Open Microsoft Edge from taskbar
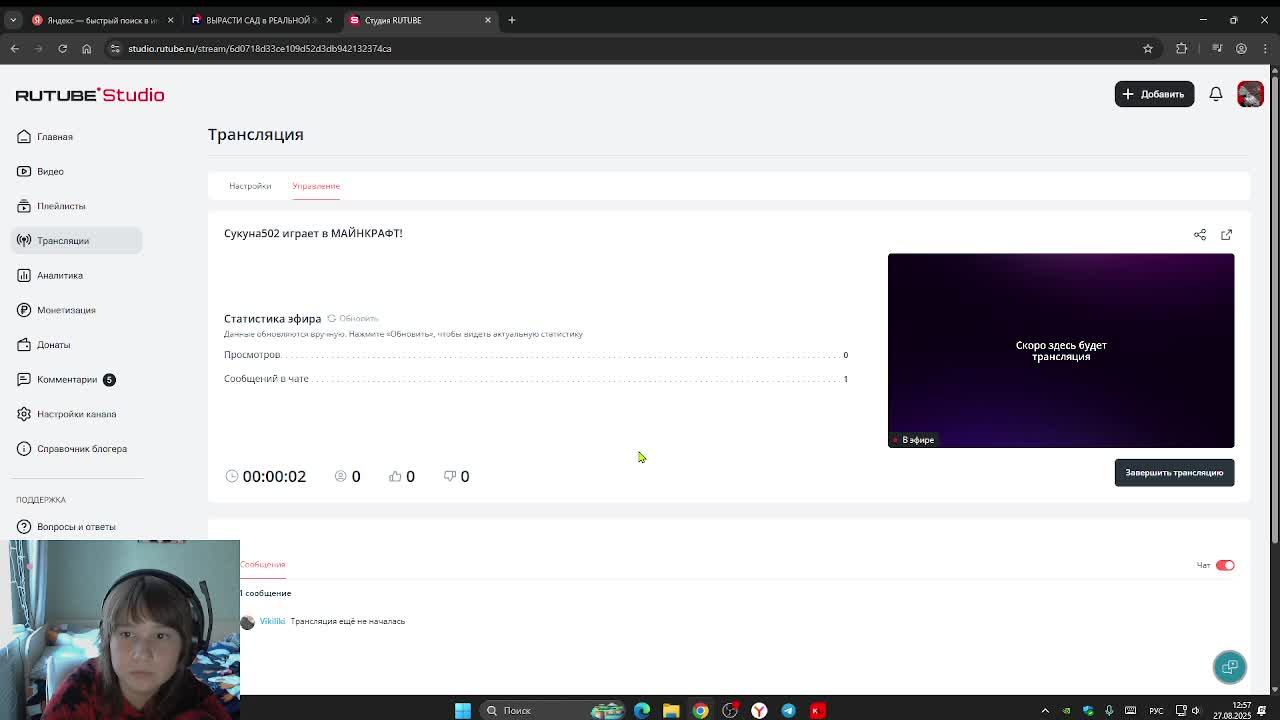Screen dimensions: 1280x720 click(x=642, y=710)
